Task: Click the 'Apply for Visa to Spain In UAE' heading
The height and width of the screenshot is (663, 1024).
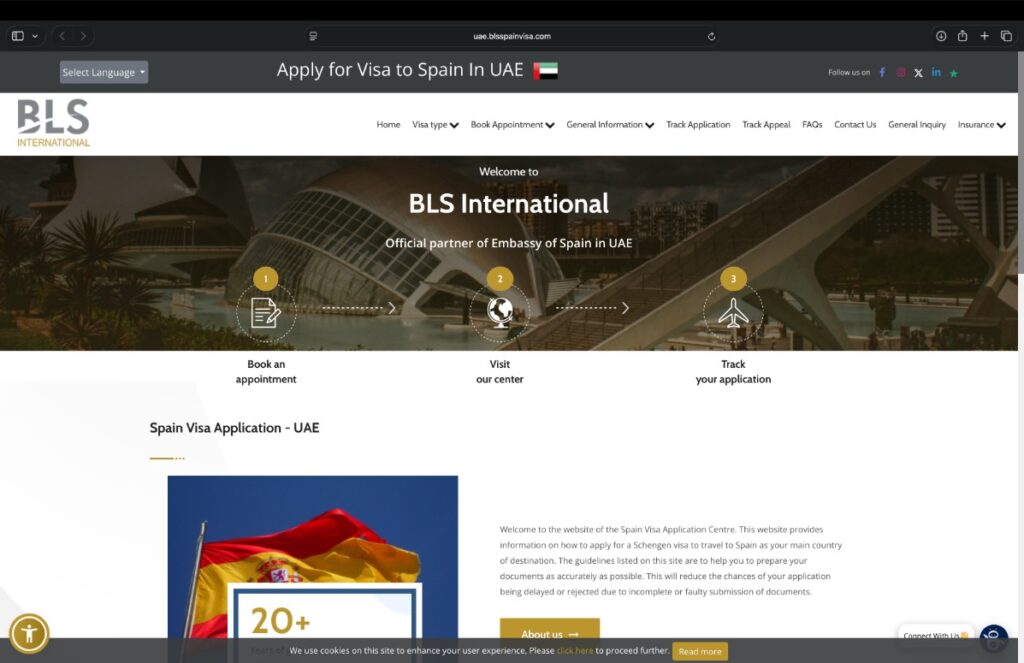Action: click(400, 70)
